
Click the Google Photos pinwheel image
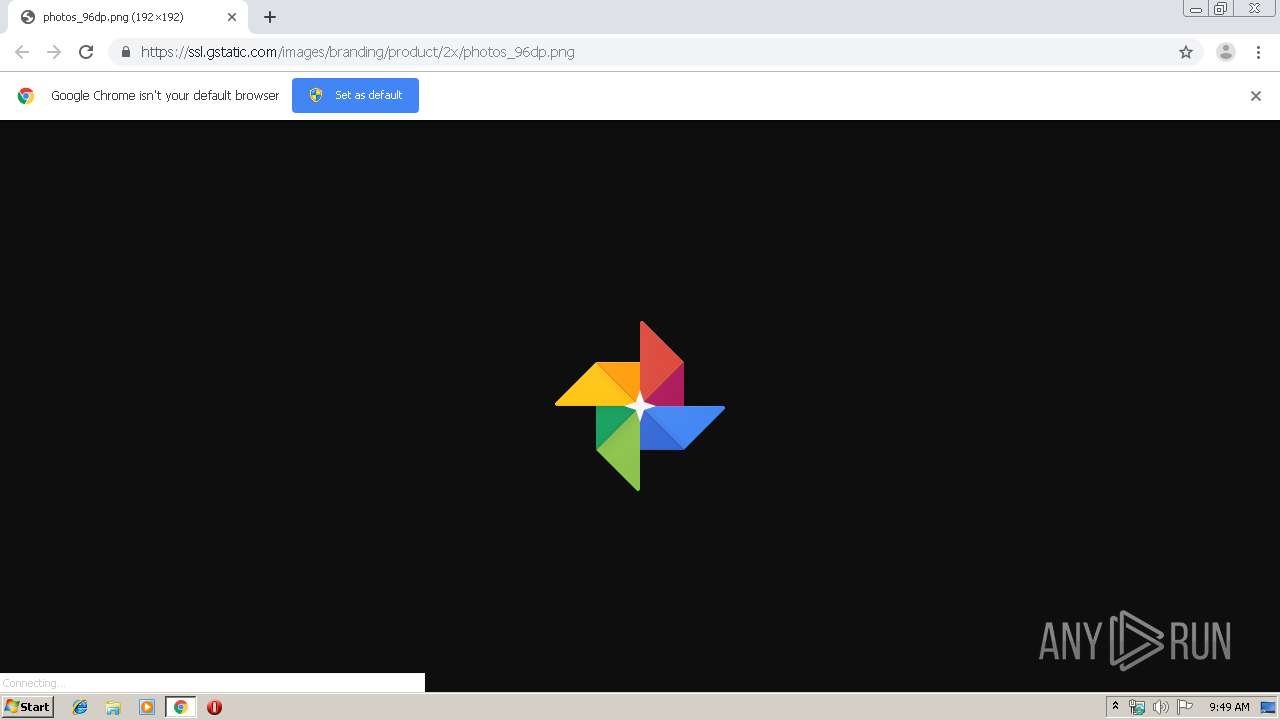(x=640, y=406)
